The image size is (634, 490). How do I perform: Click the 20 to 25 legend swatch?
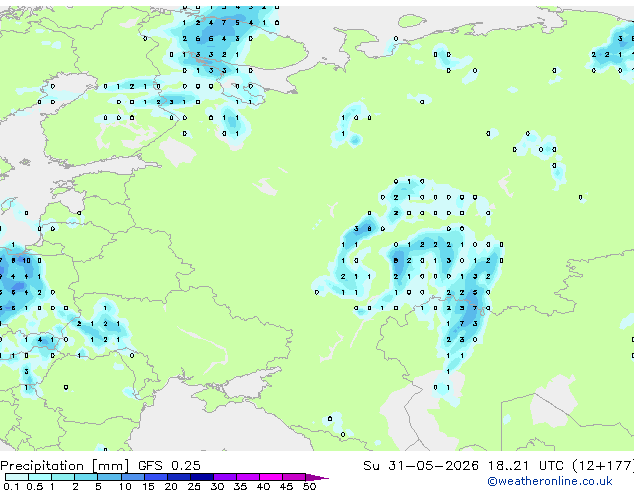click(x=179, y=477)
